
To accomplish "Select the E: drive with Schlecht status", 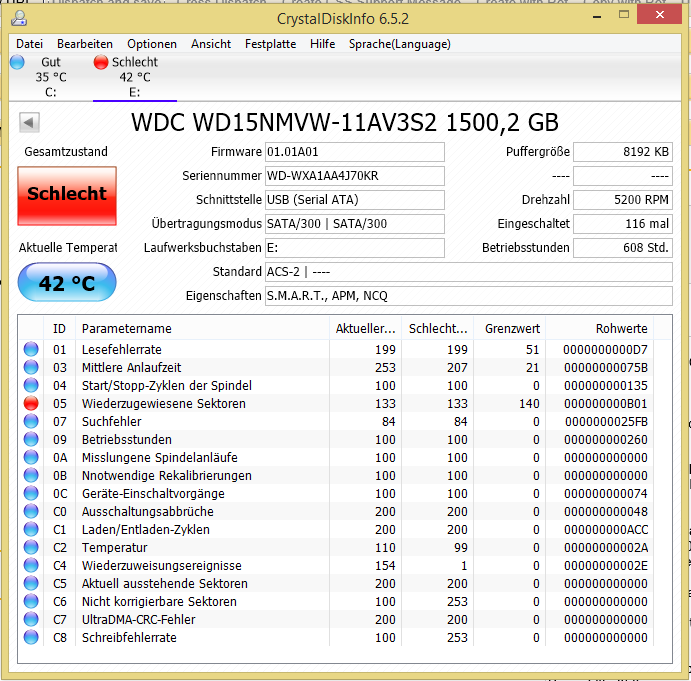I will (134, 77).
